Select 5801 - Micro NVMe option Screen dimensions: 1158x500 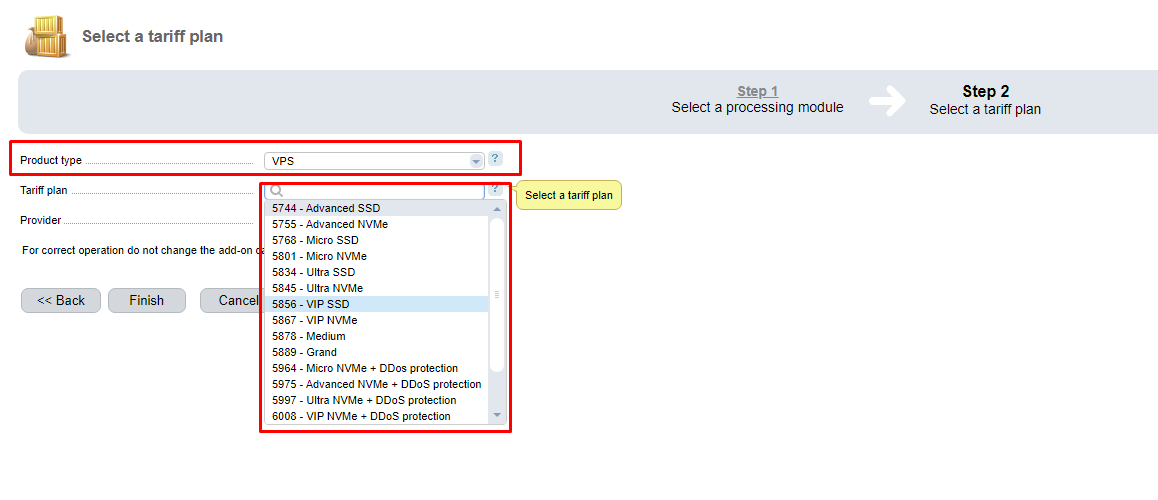317,256
